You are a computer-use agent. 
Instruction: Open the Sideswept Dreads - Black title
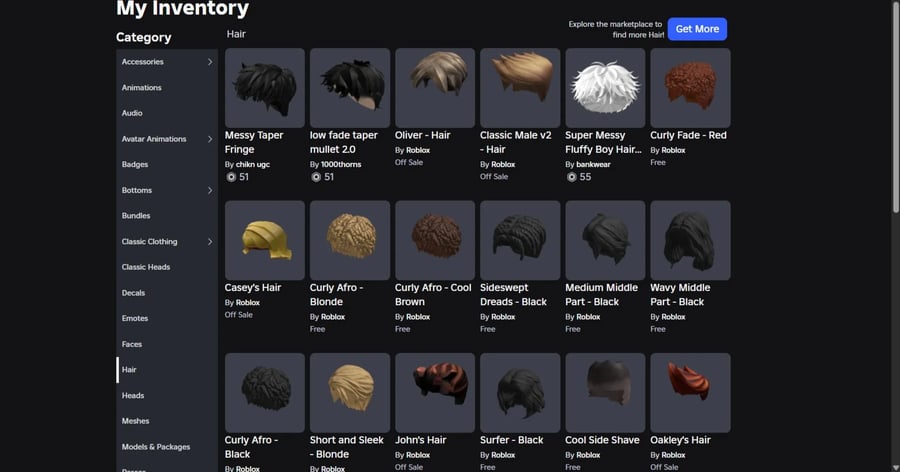pyautogui.click(x=513, y=295)
